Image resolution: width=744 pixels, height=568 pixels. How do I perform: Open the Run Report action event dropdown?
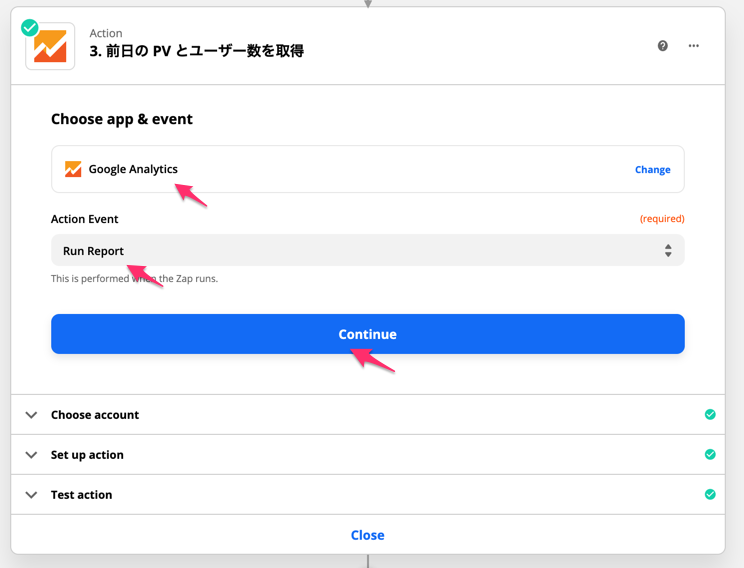[x=368, y=250]
